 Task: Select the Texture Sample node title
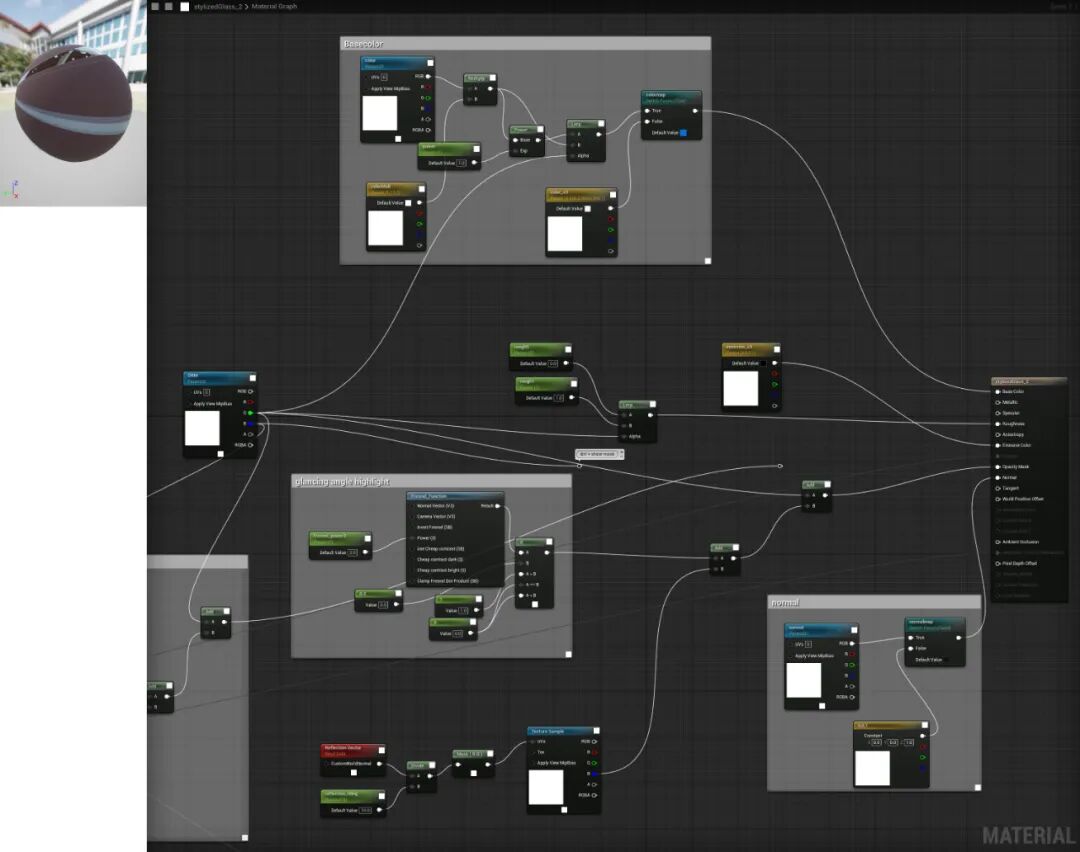point(548,731)
